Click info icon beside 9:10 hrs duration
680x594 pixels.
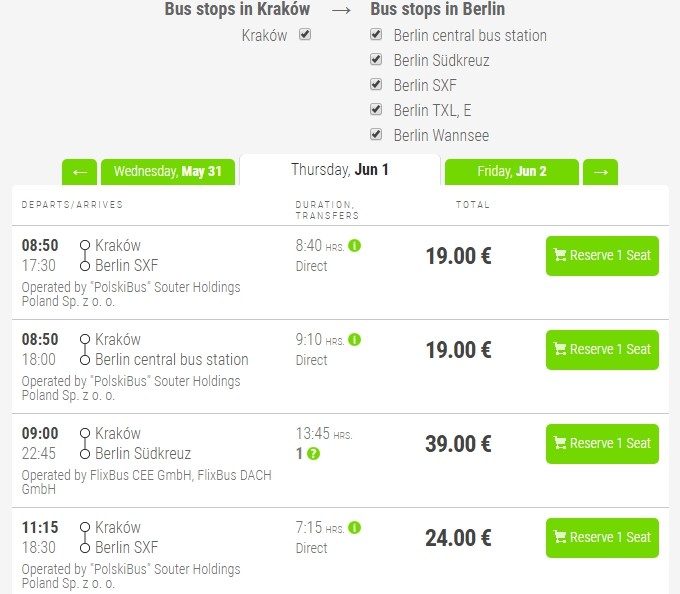(355, 340)
